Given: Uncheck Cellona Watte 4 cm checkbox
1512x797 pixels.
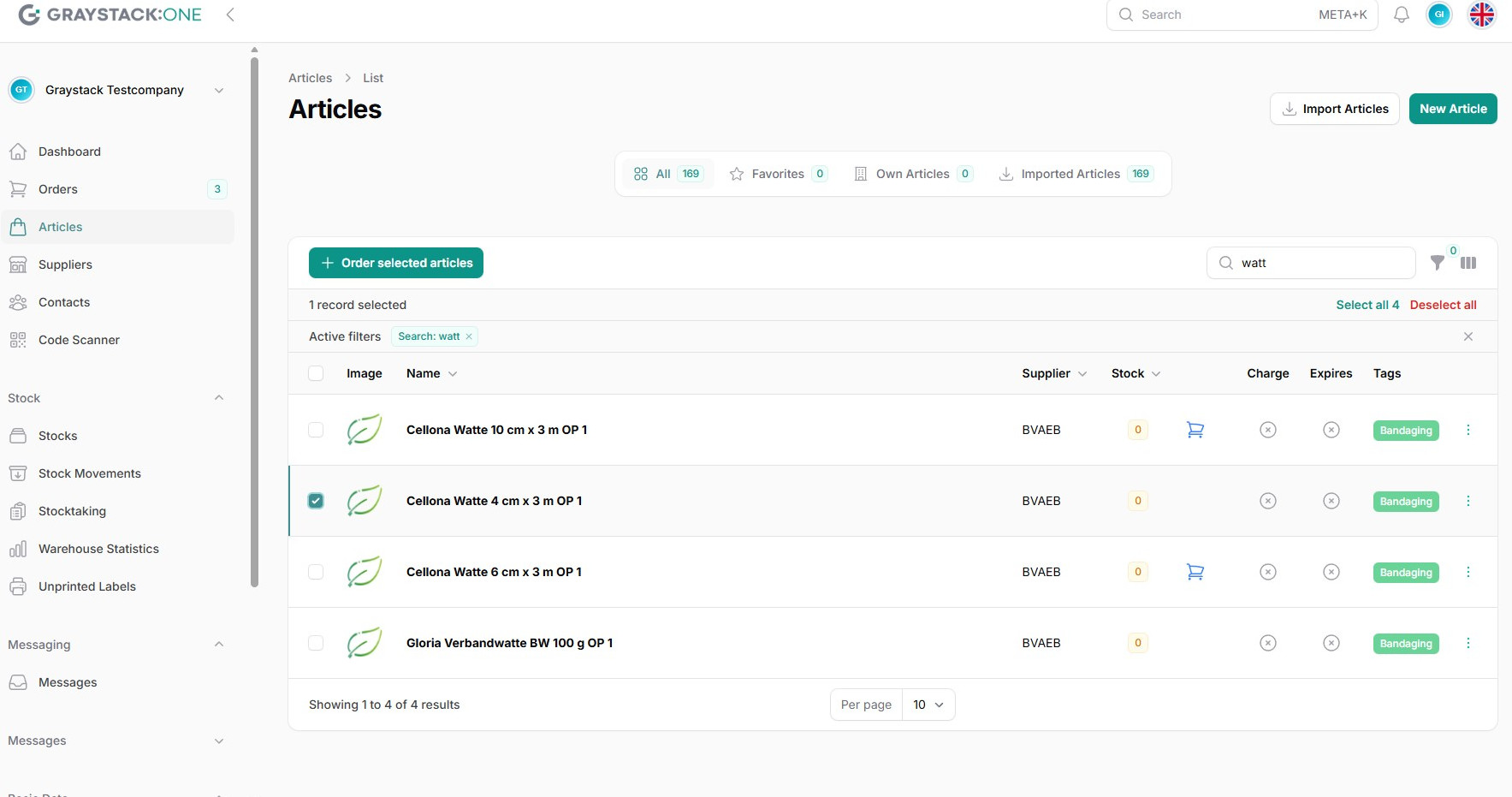Looking at the screenshot, I should tap(316, 501).
